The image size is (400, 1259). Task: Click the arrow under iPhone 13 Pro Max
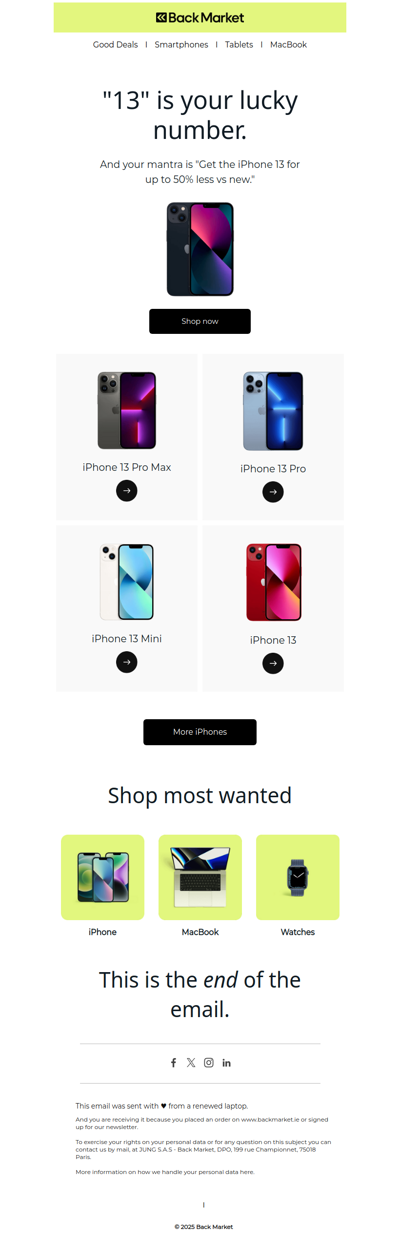(127, 491)
